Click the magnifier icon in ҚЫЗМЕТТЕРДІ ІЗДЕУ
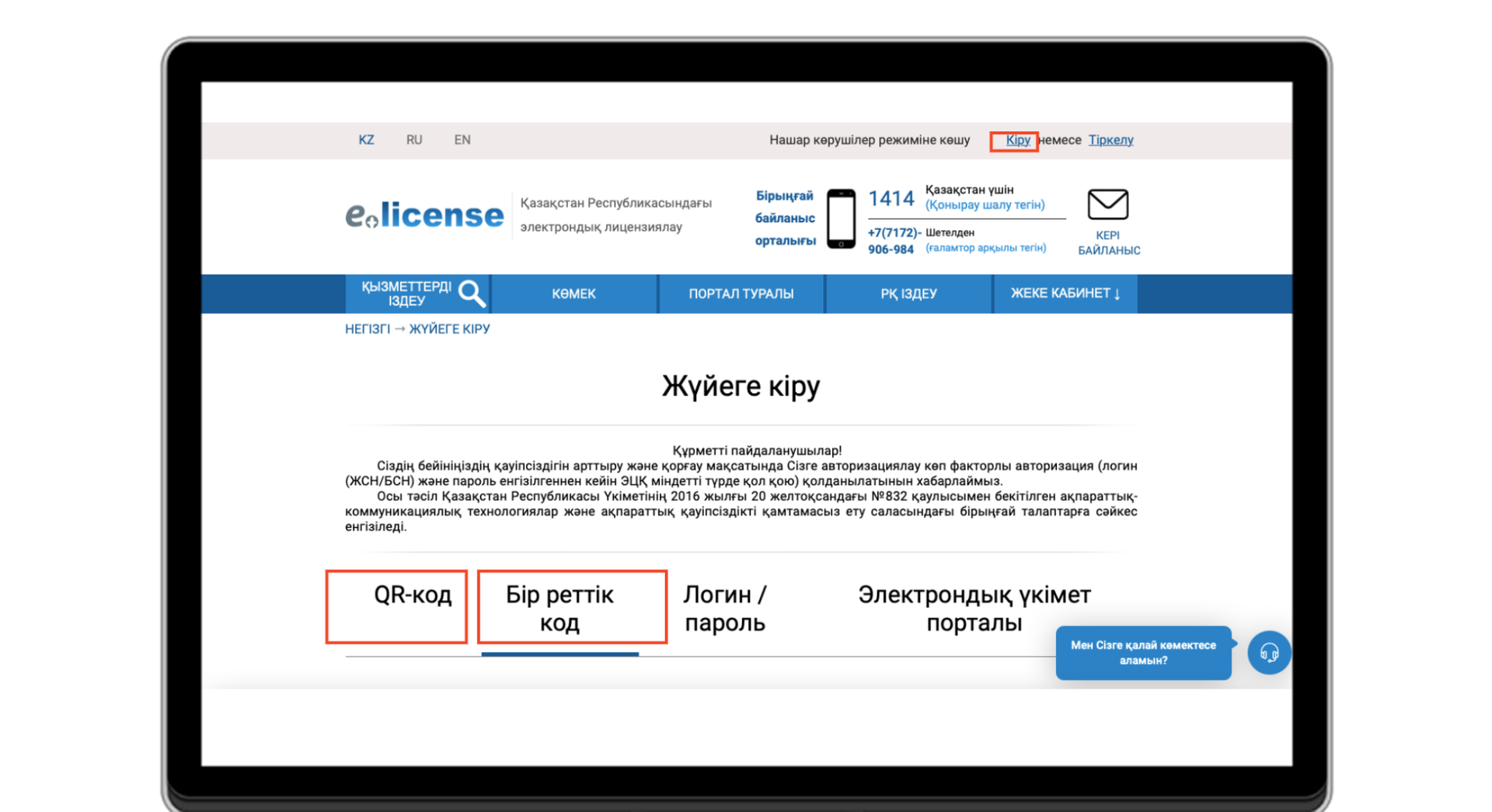The image size is (1492, 812). (x=472, y=294)
